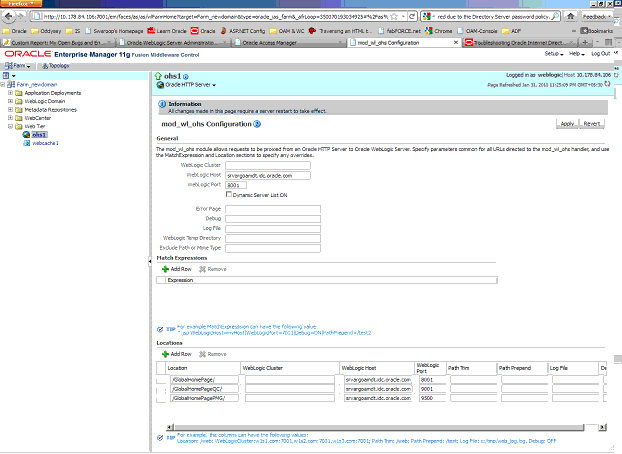Collapse Web Tier folder
The width and height of the screenshot is (622, 454).
click(10, 126)
